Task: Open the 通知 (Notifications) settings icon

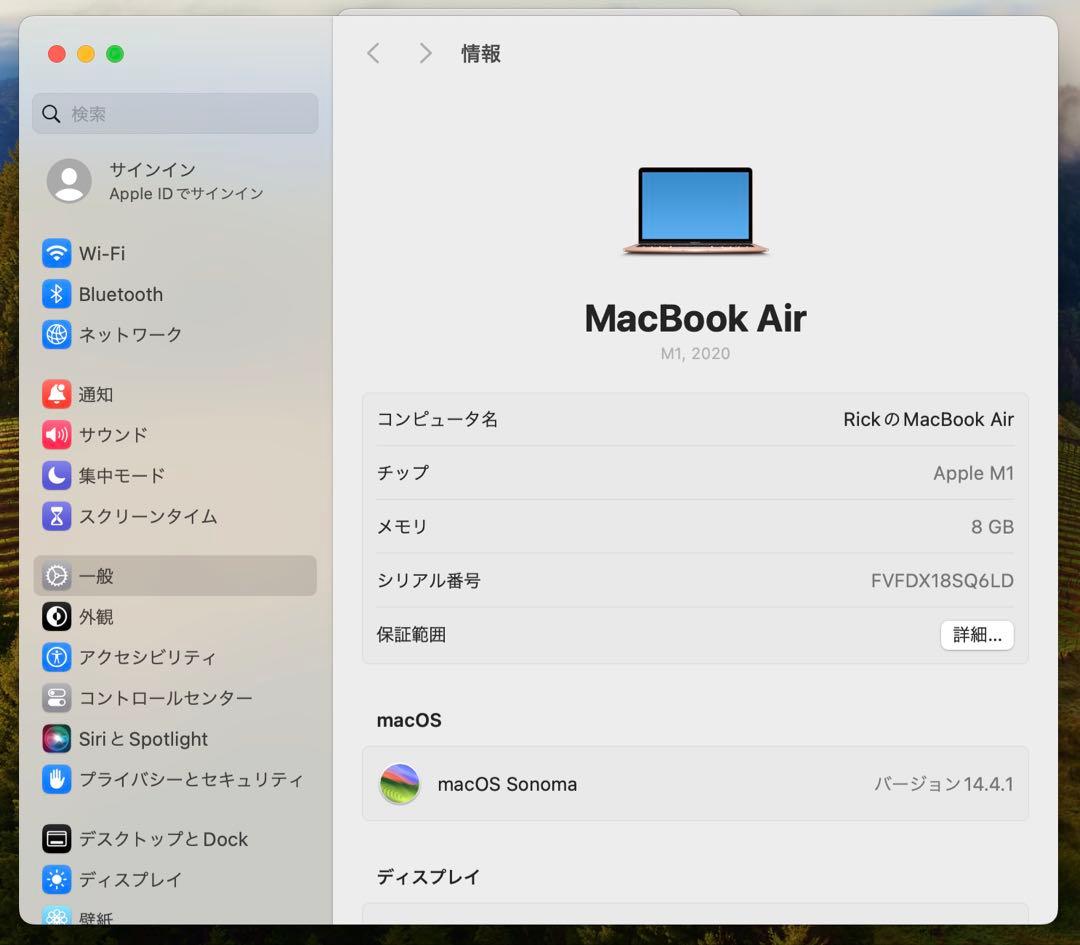Action: 57,394
